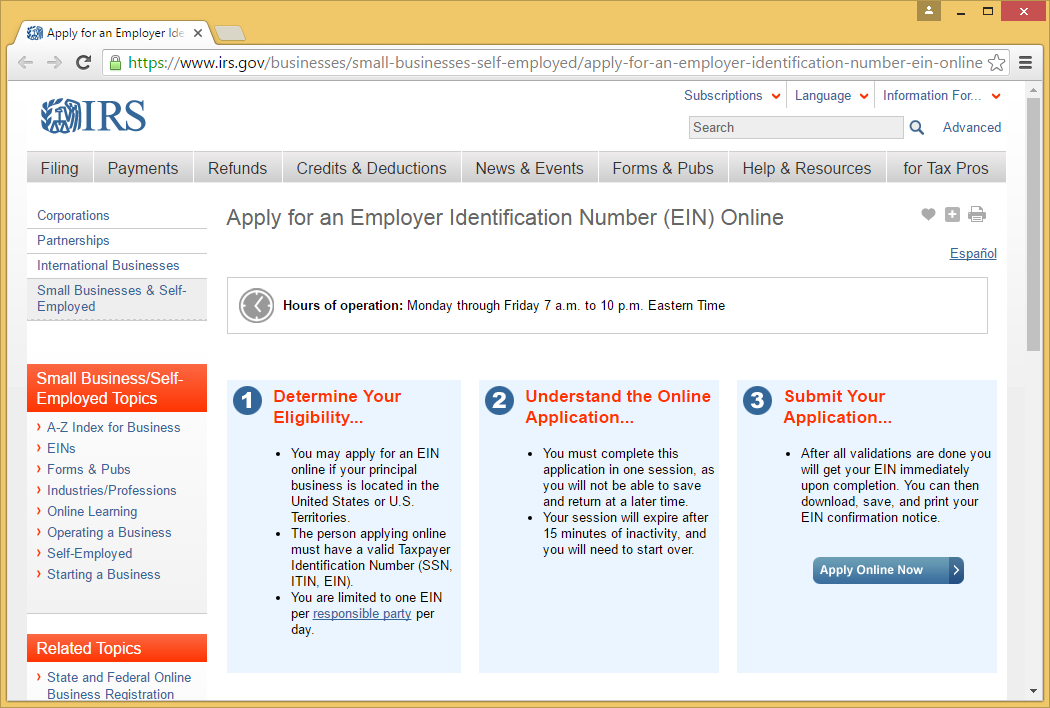This screenshot has width=1050, height=708.
Task: Expand the Language dropdown
Action: point(832,96)
